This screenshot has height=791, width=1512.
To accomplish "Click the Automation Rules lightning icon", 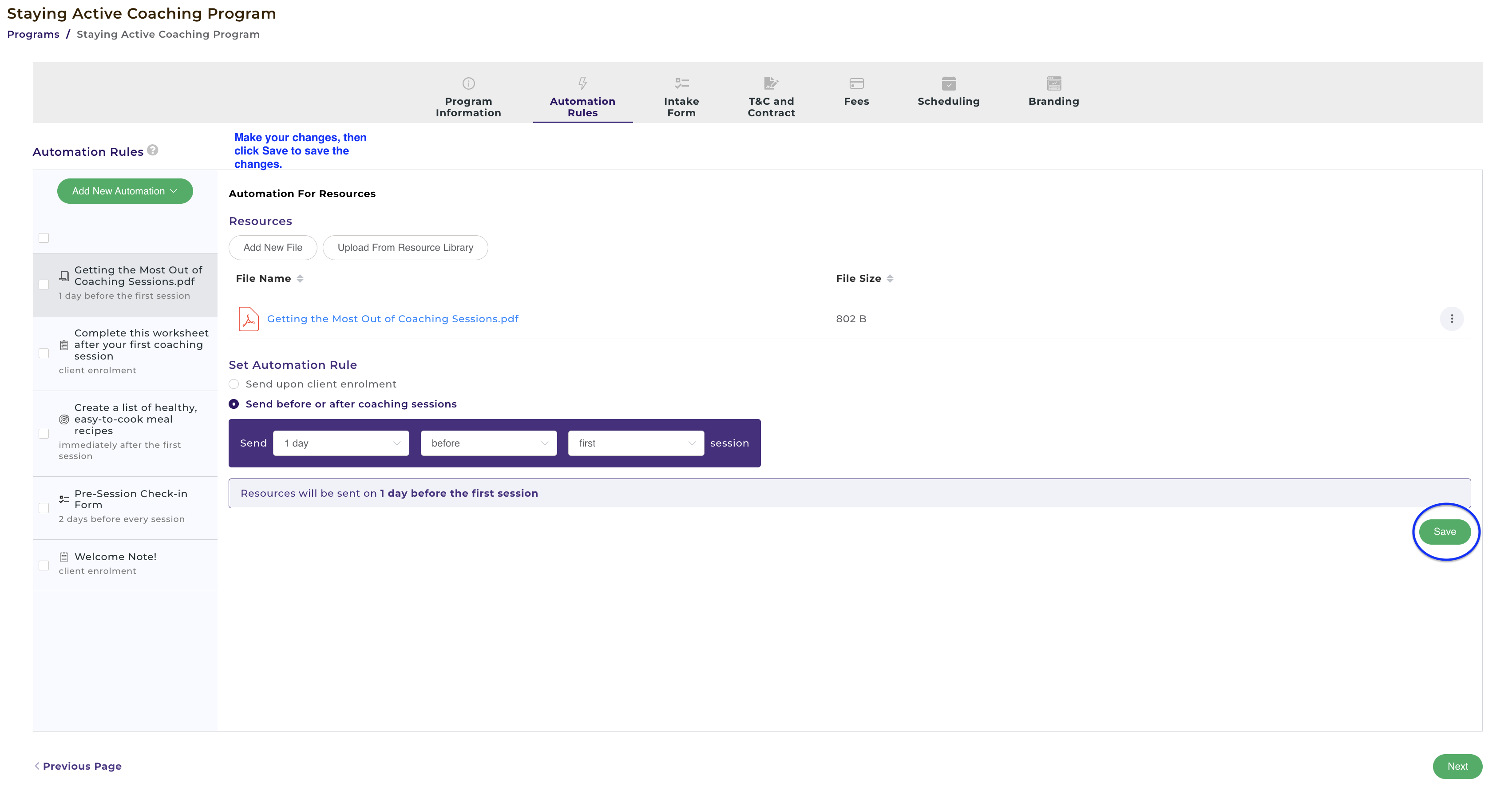I will click(x=582, y=83).
